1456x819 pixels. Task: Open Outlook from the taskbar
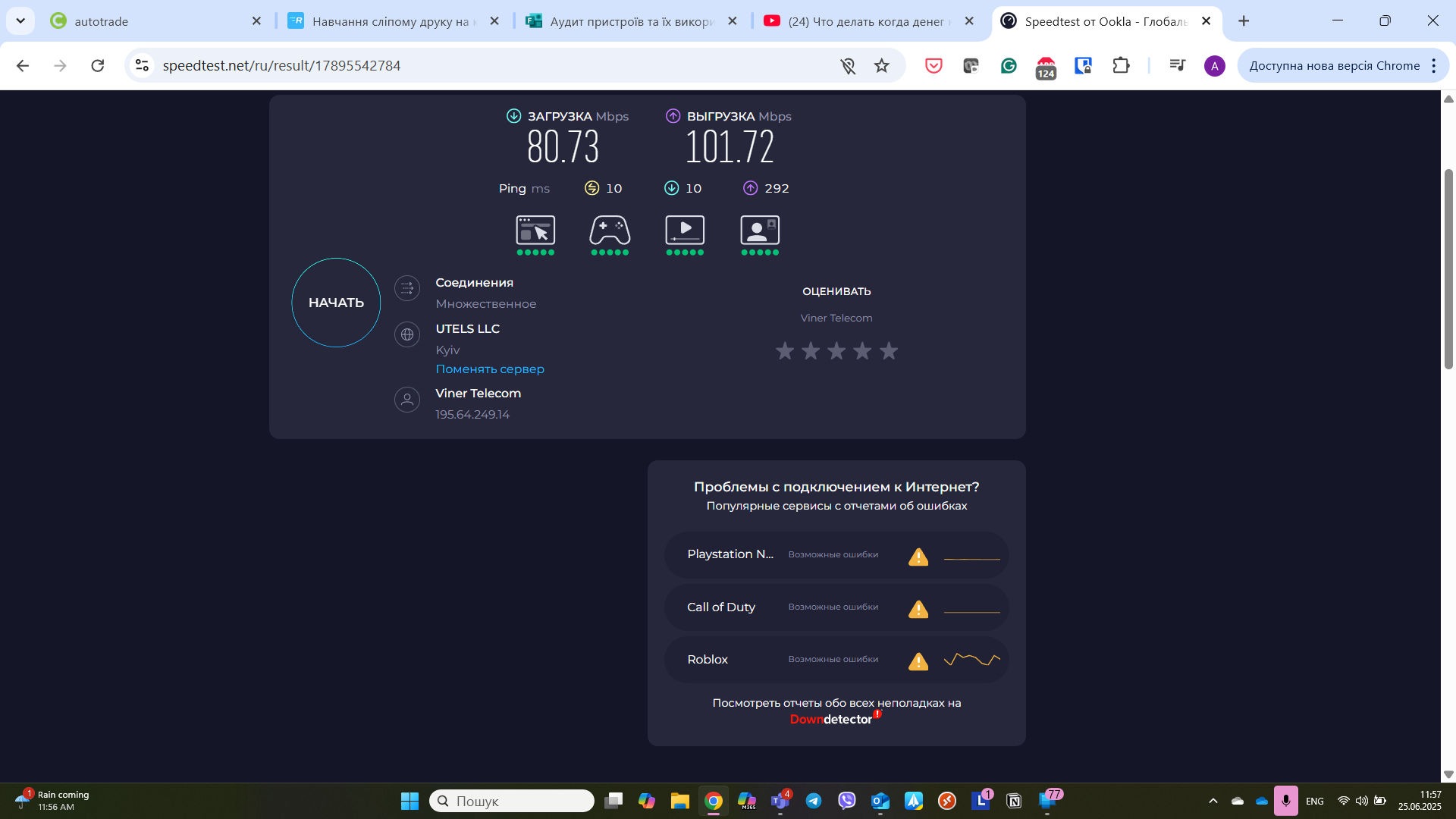click(x=880, y=801)
